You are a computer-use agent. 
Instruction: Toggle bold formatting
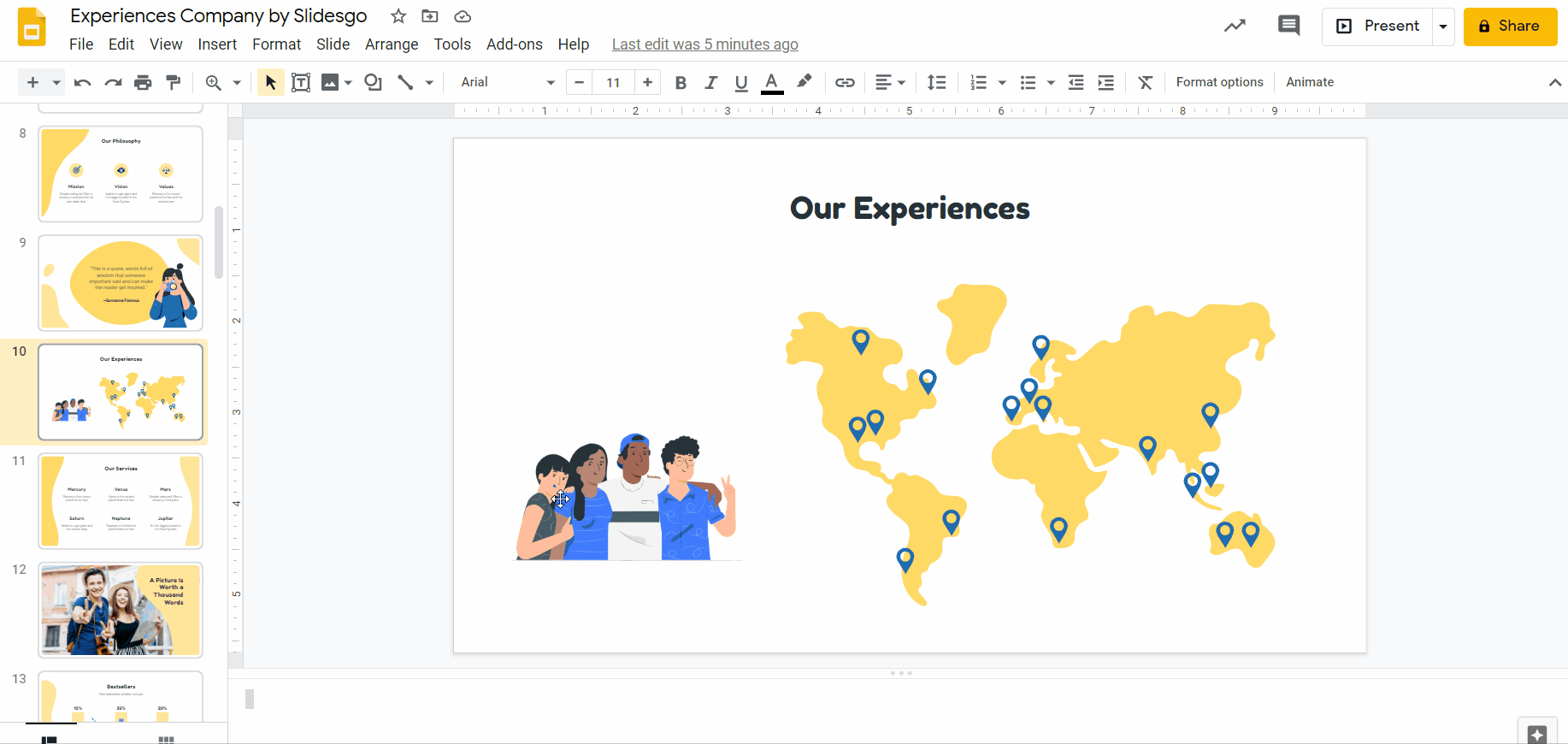[681, 82]
